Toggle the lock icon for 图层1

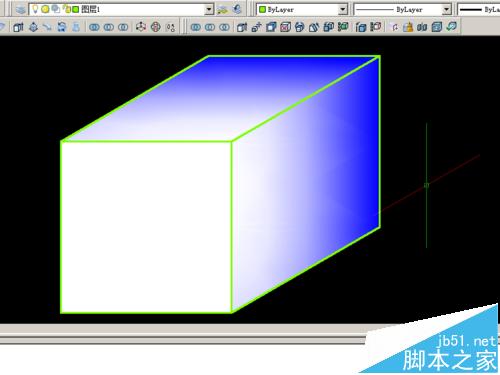coord(67,9)
